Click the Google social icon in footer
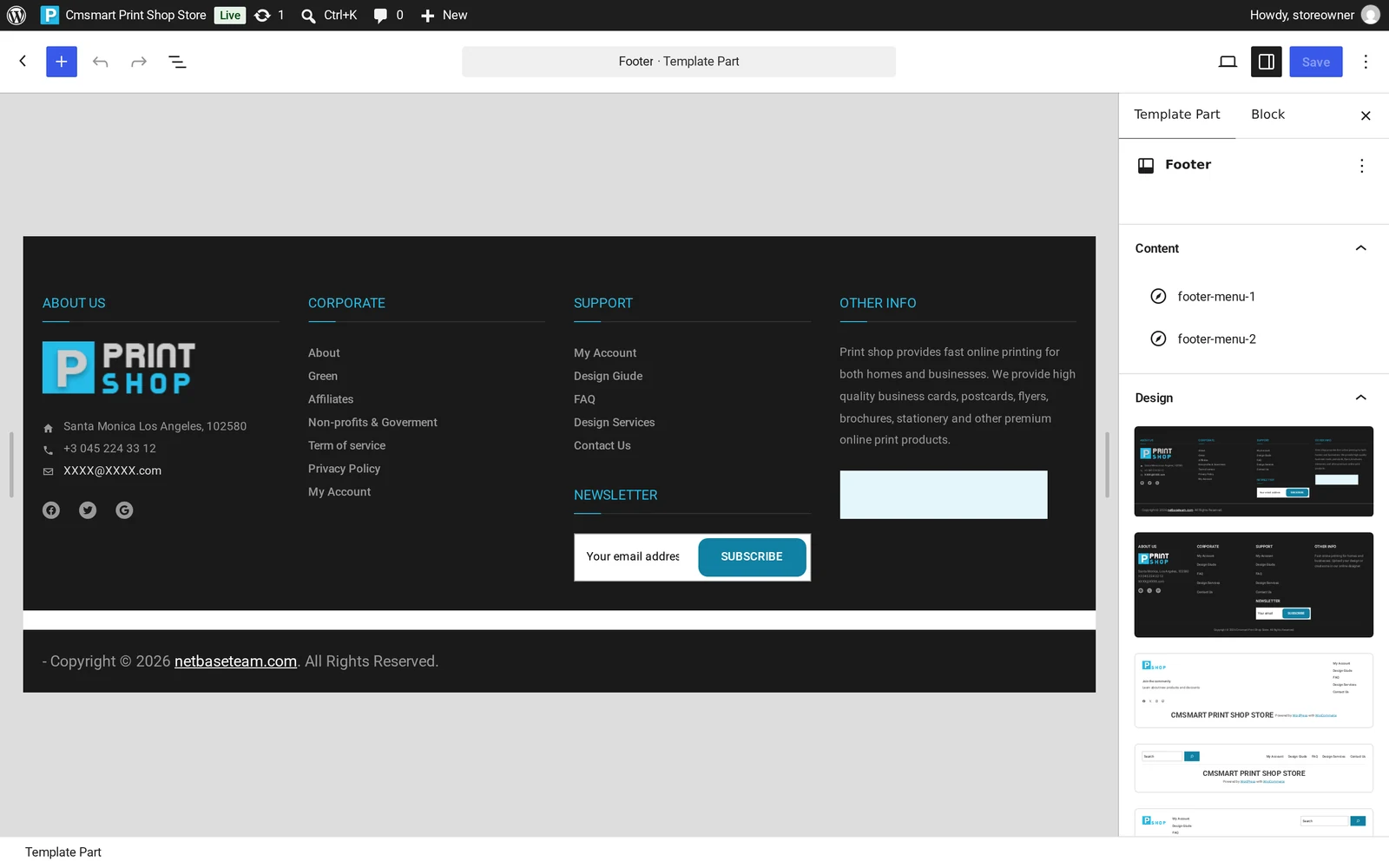This screenshot has width=1389, height=868. click(x=124, y=510)
